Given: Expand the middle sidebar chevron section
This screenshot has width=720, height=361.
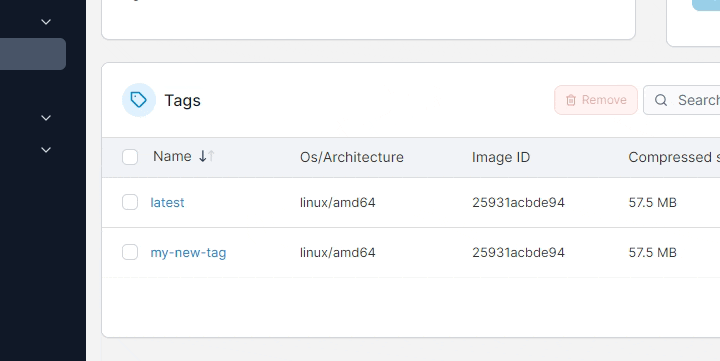Looking at the screenshot, I should coord(46,118).
